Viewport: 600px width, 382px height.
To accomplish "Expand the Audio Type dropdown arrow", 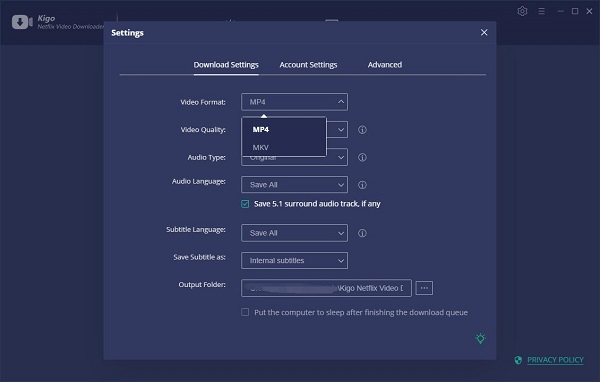I will pos(341,157).
